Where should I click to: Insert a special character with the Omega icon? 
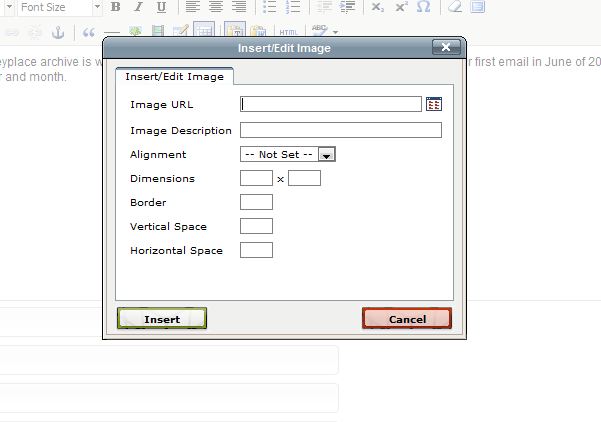click(423, 7)
